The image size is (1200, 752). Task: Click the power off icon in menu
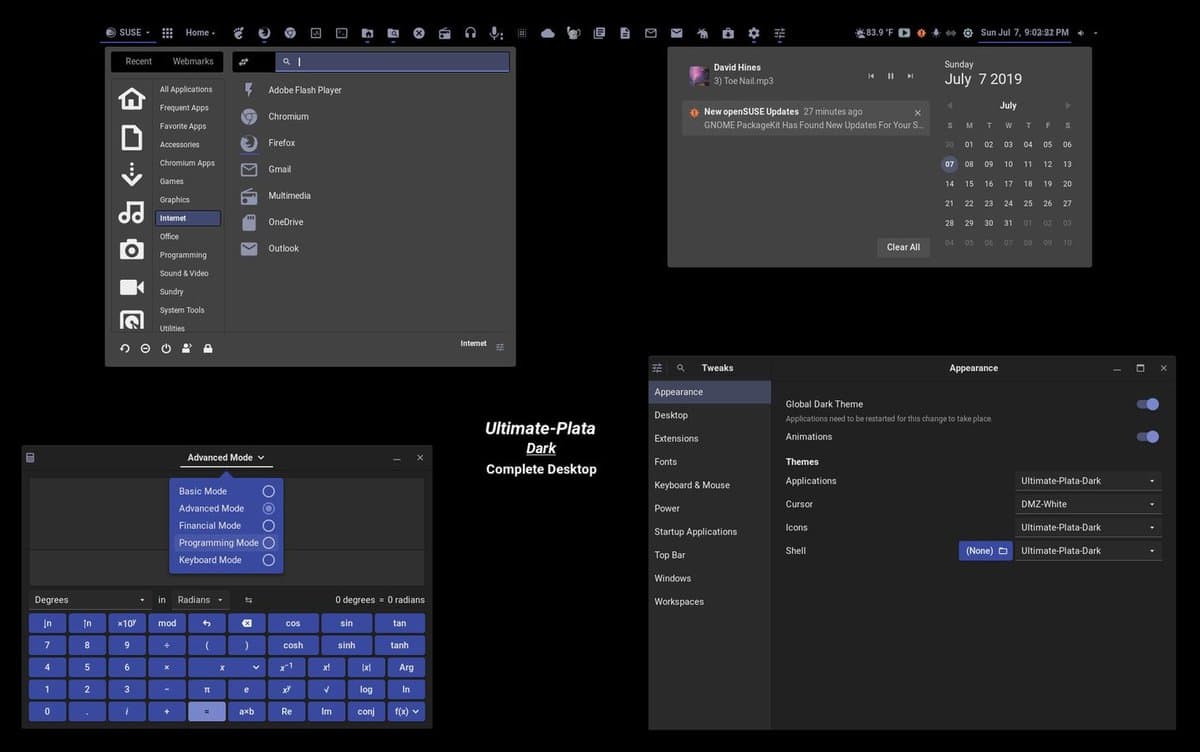click(166, 348)
